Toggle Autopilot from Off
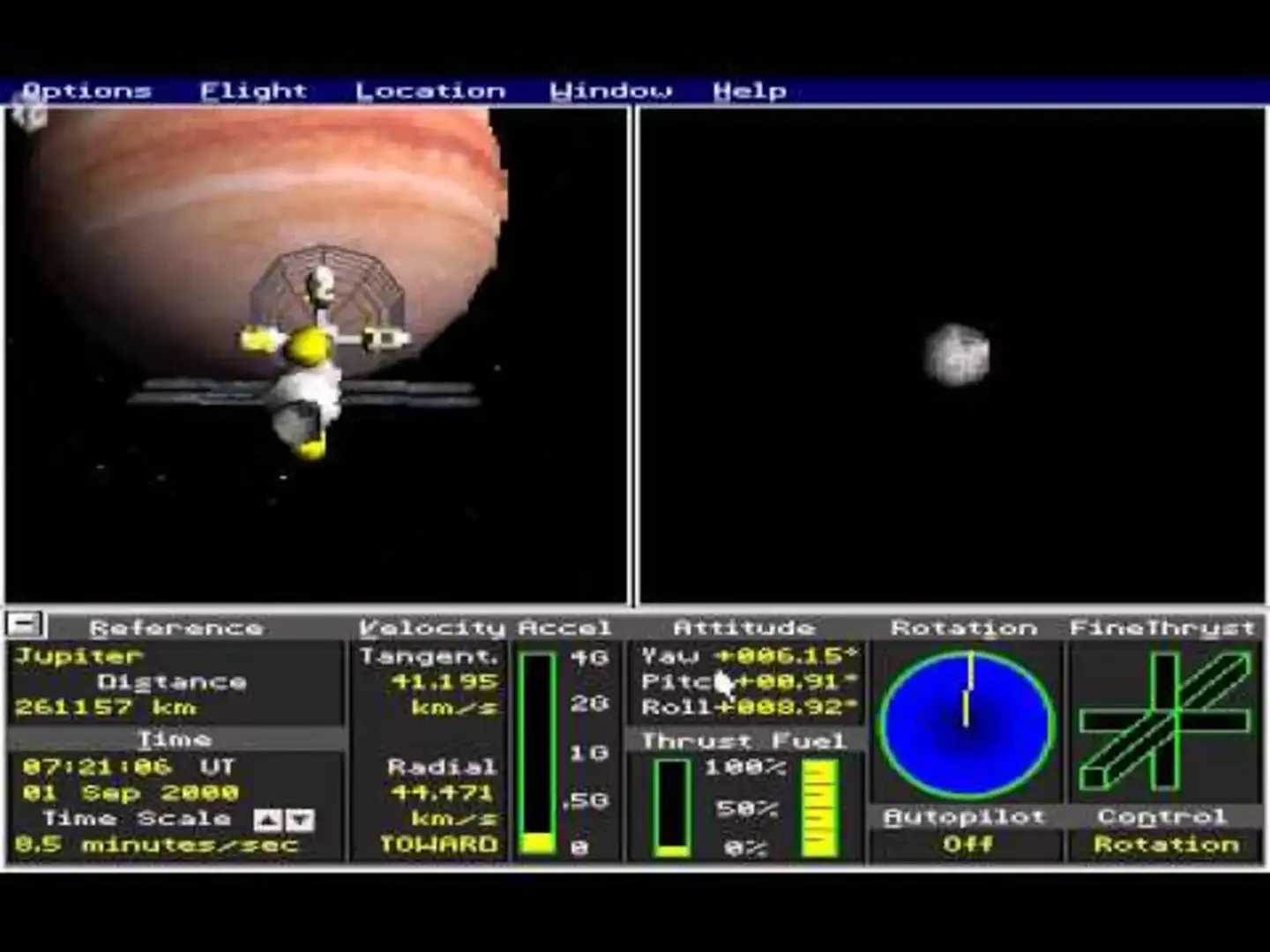Screen dimensions: 1270x952 coord(966,844)
